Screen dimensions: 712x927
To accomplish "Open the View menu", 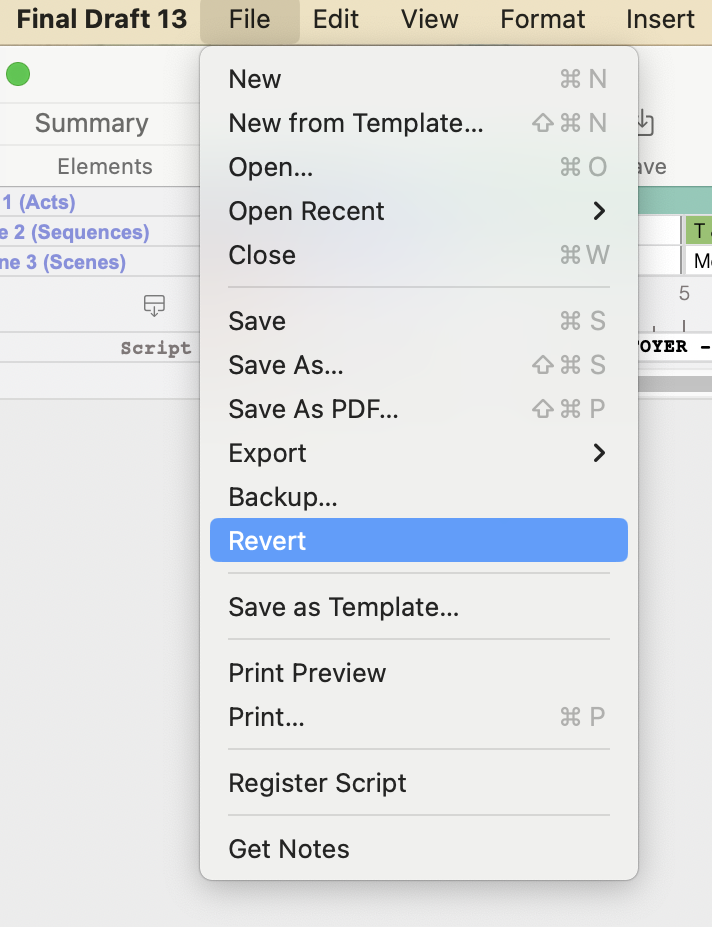I will point(429,19).
